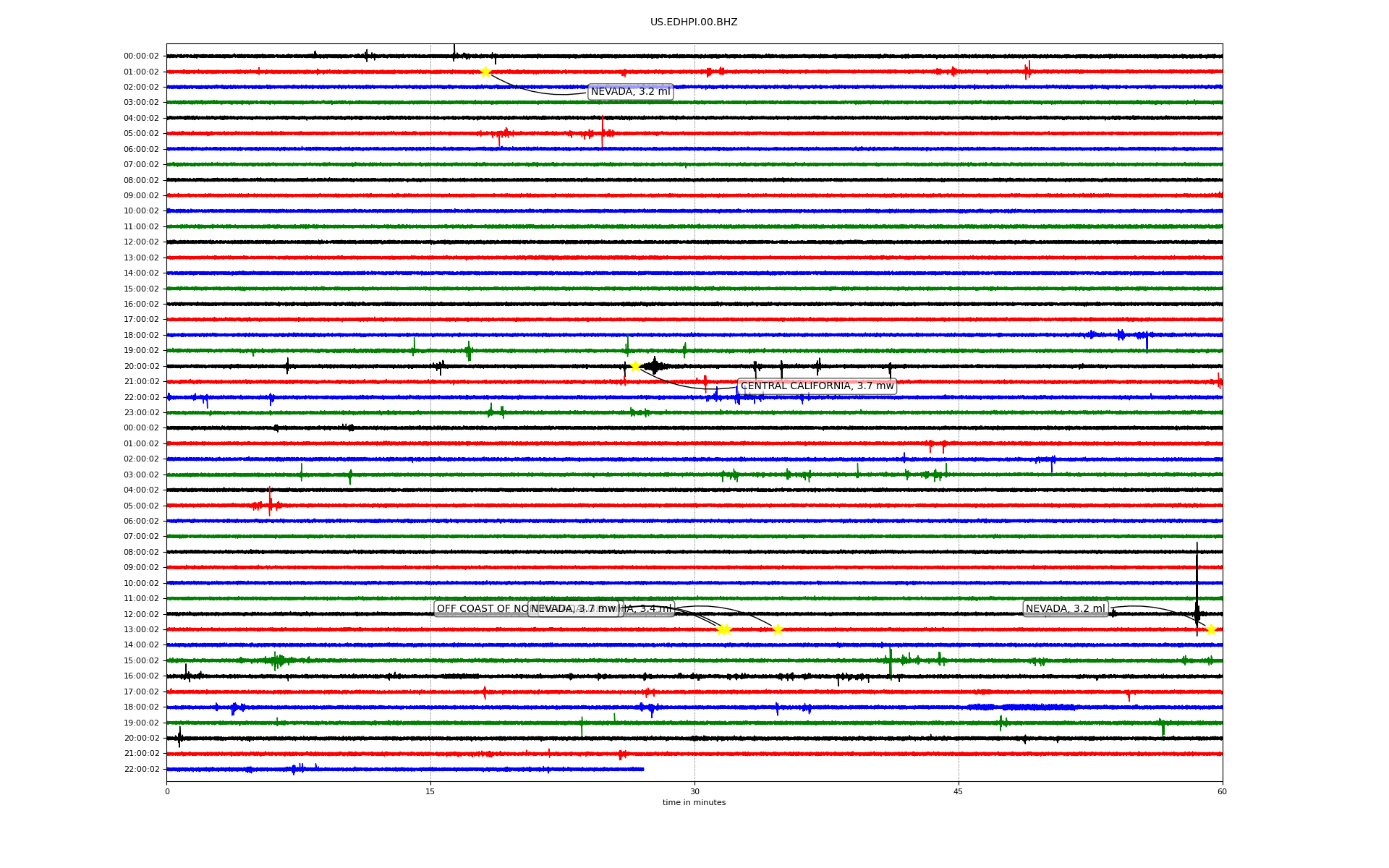Screen dimensions: 1389x868
Task: Click the OFF COAST OF NO... annotation label
Action: (481, 609)
